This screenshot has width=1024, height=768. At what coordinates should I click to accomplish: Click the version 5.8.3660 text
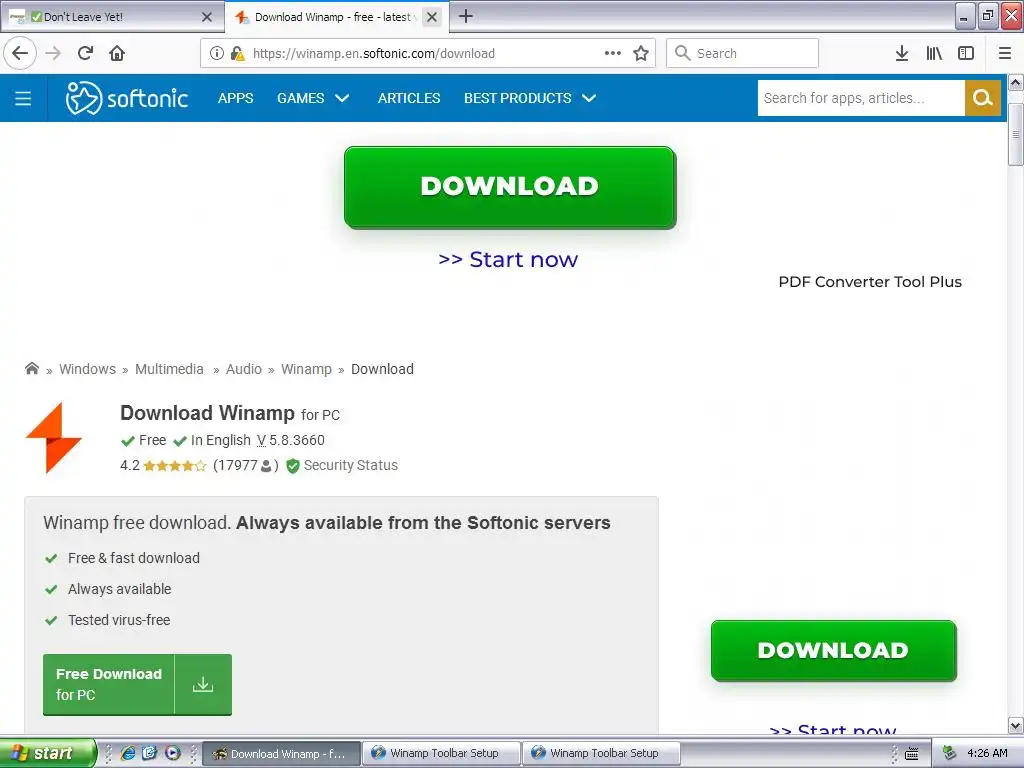(x=291, y=440)
